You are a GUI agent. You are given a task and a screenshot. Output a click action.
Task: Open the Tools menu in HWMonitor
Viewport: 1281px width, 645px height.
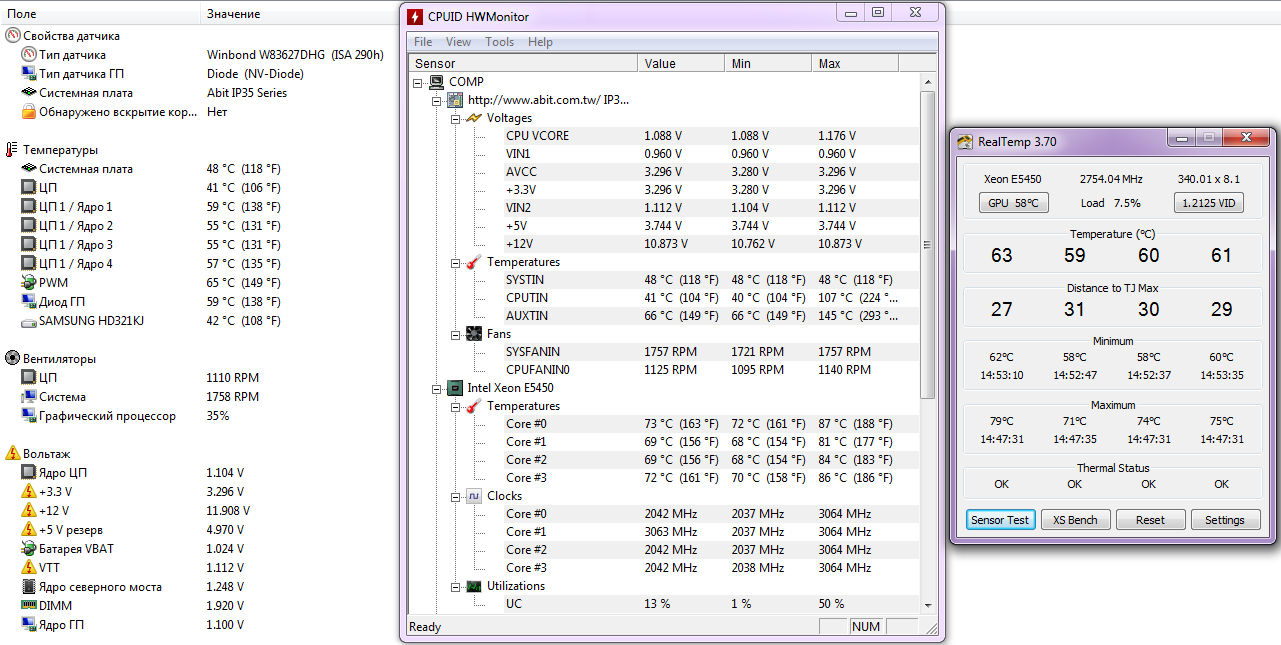pos(499,42)
